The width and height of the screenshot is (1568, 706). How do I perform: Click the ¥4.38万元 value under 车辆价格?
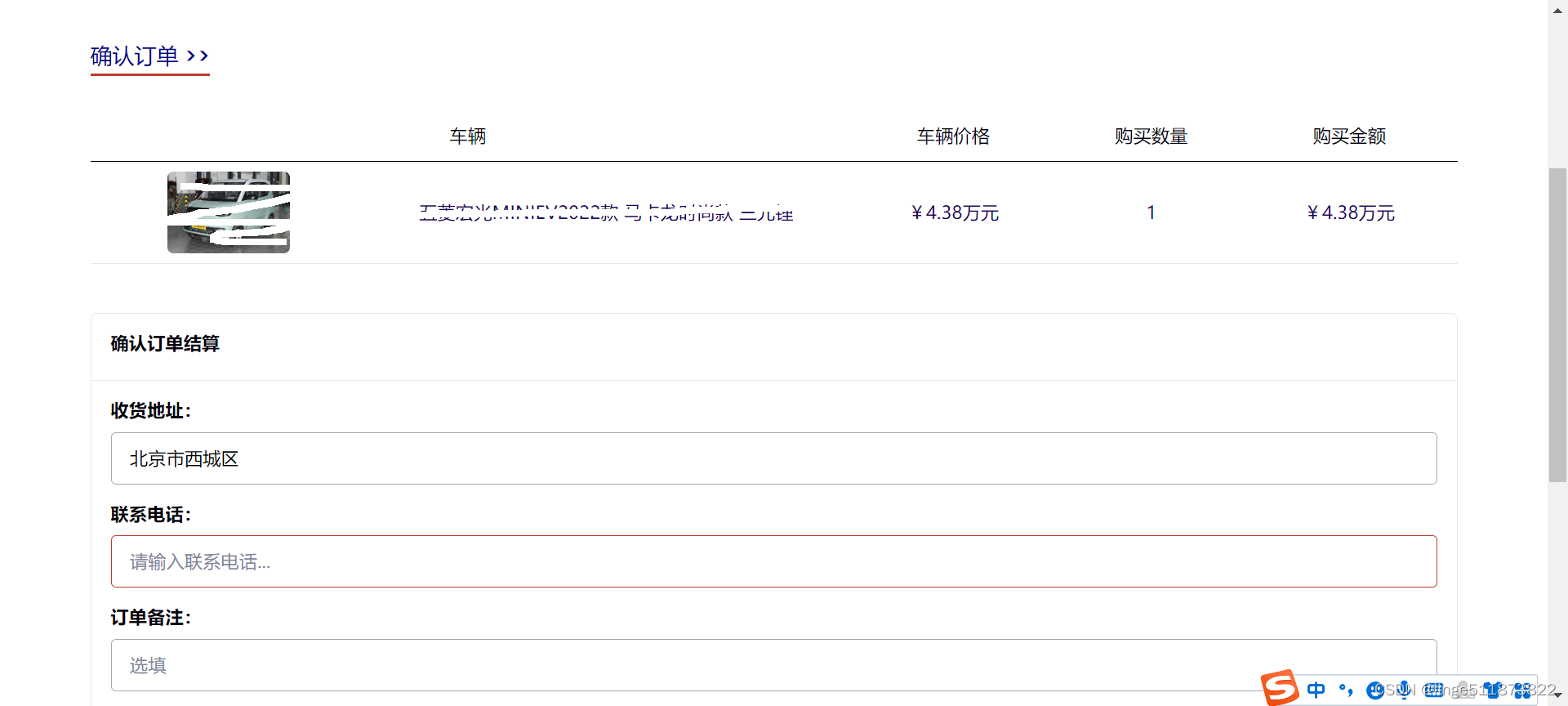(x=955, y=212)
